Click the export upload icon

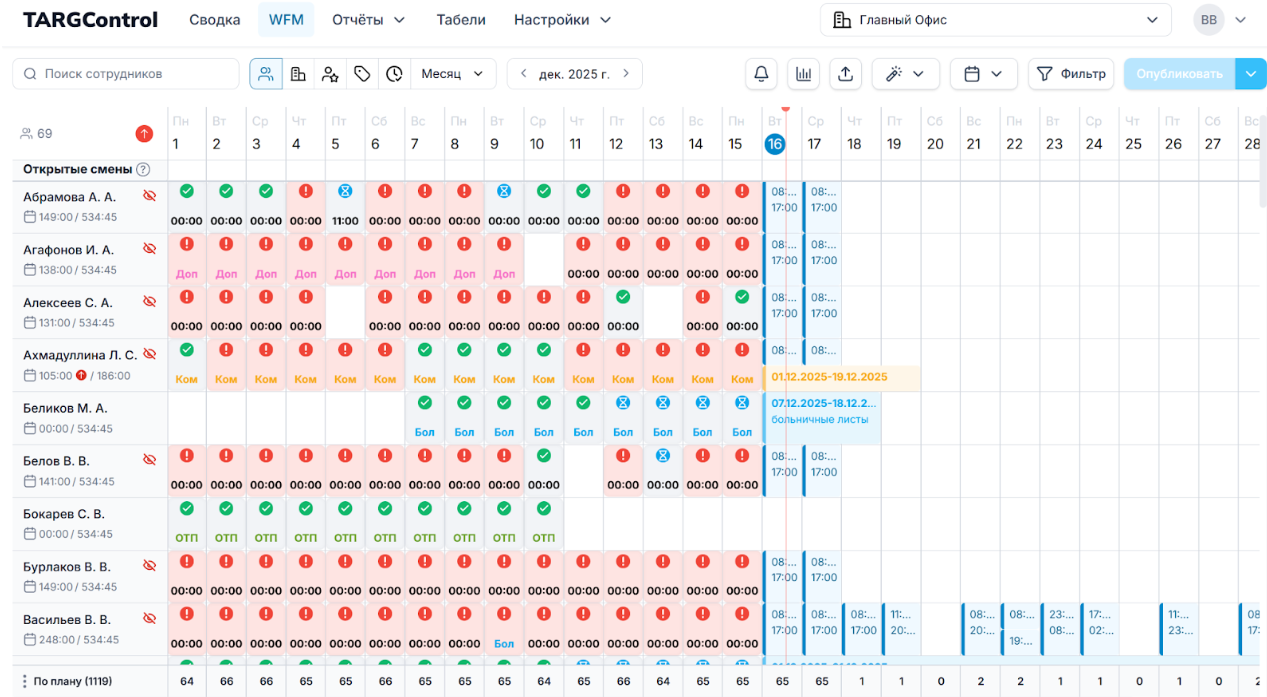click(845, 74)
